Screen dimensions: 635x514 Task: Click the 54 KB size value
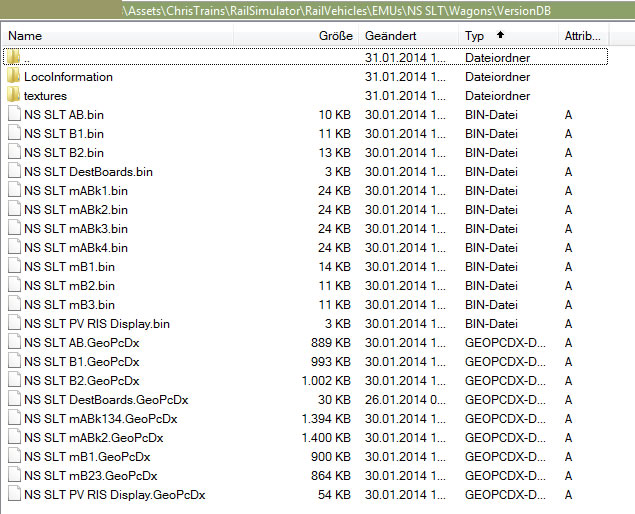(334, 495)
